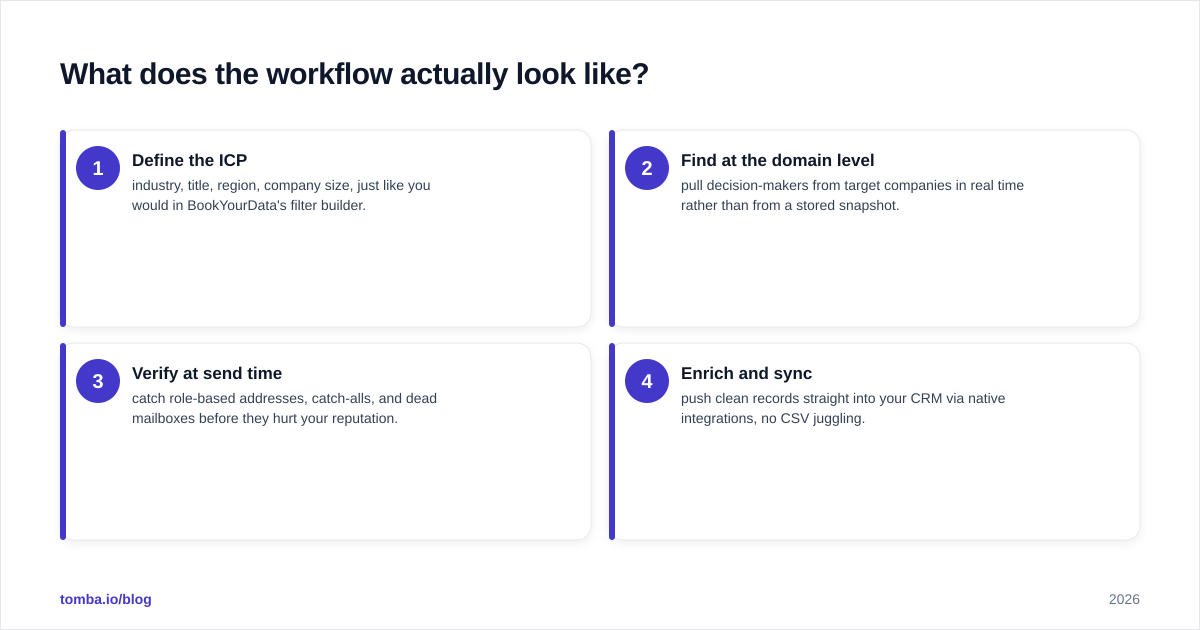Select the 'Enrich and sync' heading
The height and width of the screenshot is (630, 1200).
coord(746,373)
